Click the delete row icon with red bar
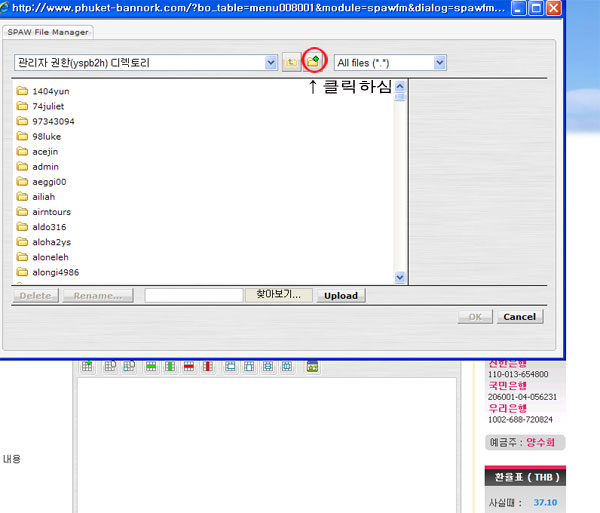Image resolution: width=600 pixels, height=513 pixels. [187, 367]
